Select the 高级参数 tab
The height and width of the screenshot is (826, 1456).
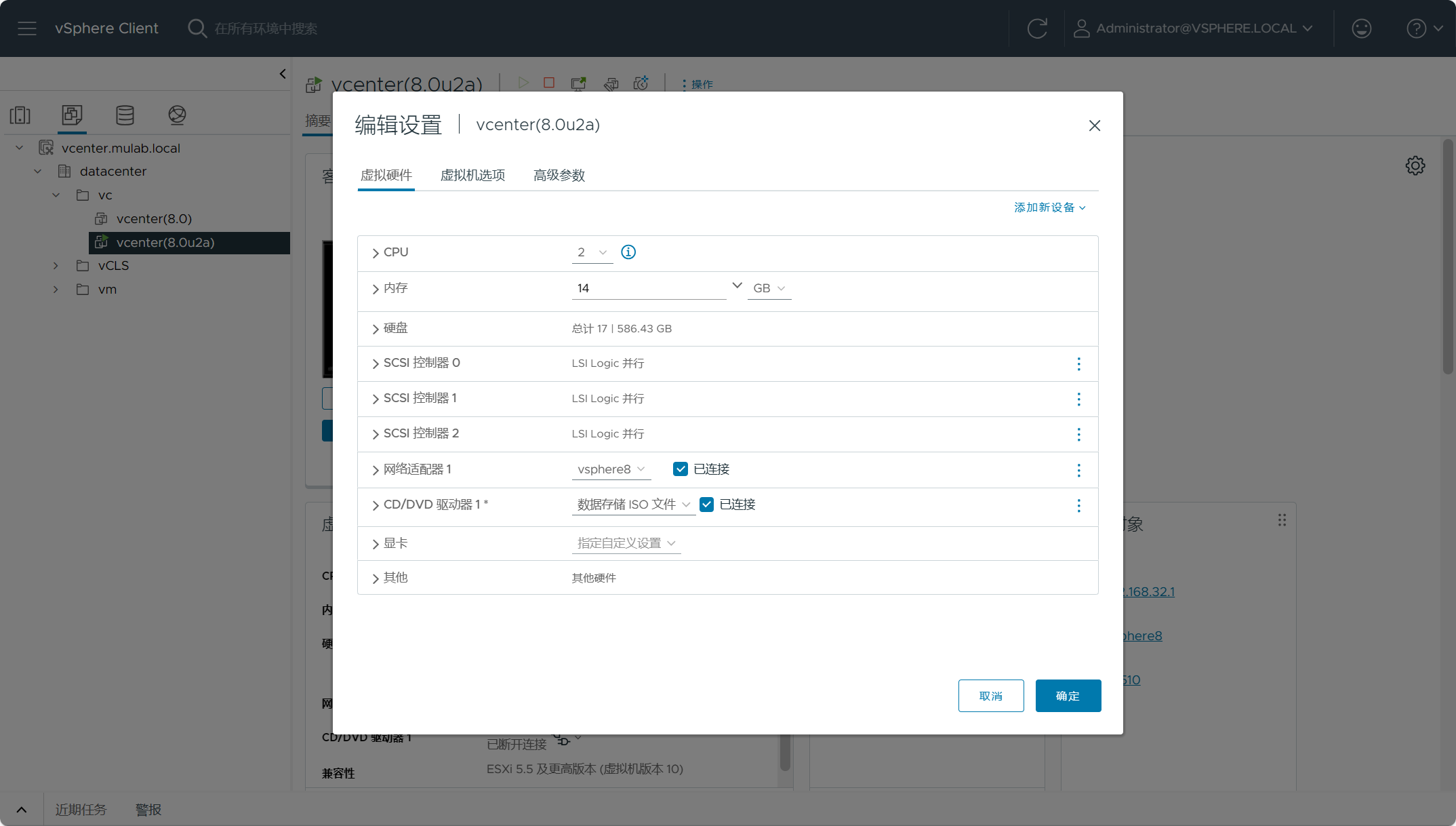pos(559,175)
